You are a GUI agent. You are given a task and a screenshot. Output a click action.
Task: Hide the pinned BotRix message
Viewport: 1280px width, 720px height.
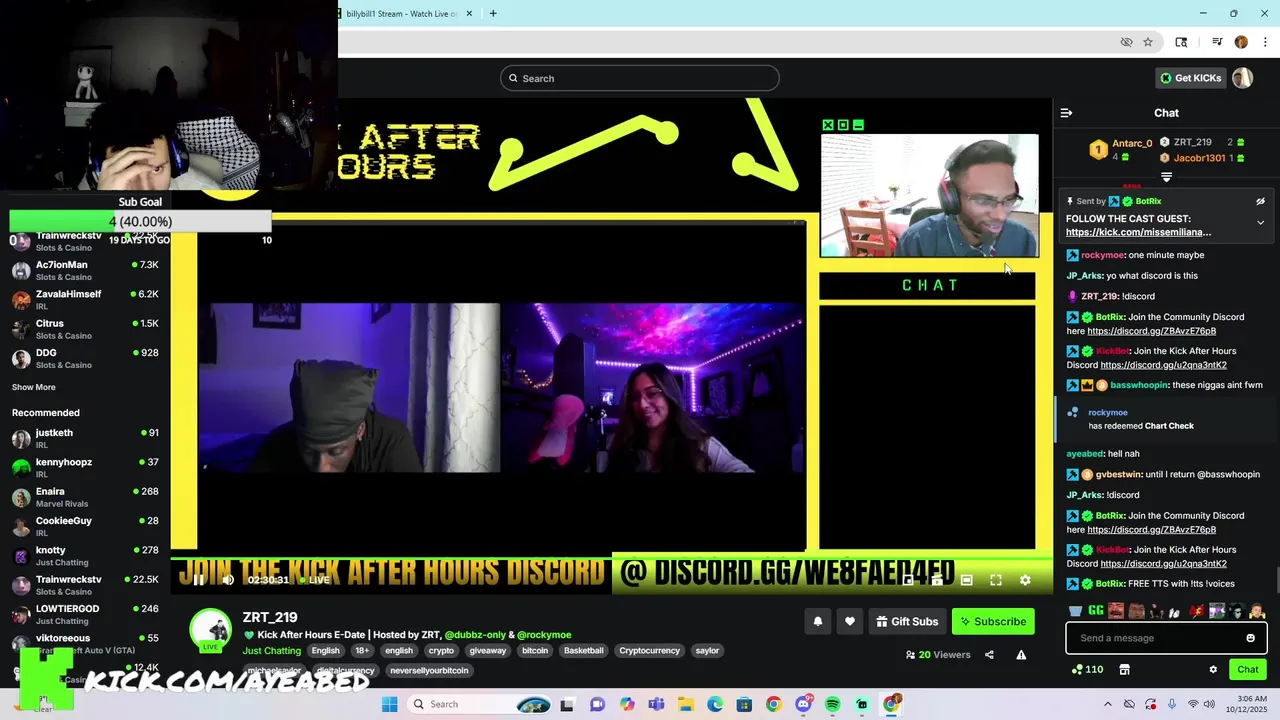[x=1260, y=201]
